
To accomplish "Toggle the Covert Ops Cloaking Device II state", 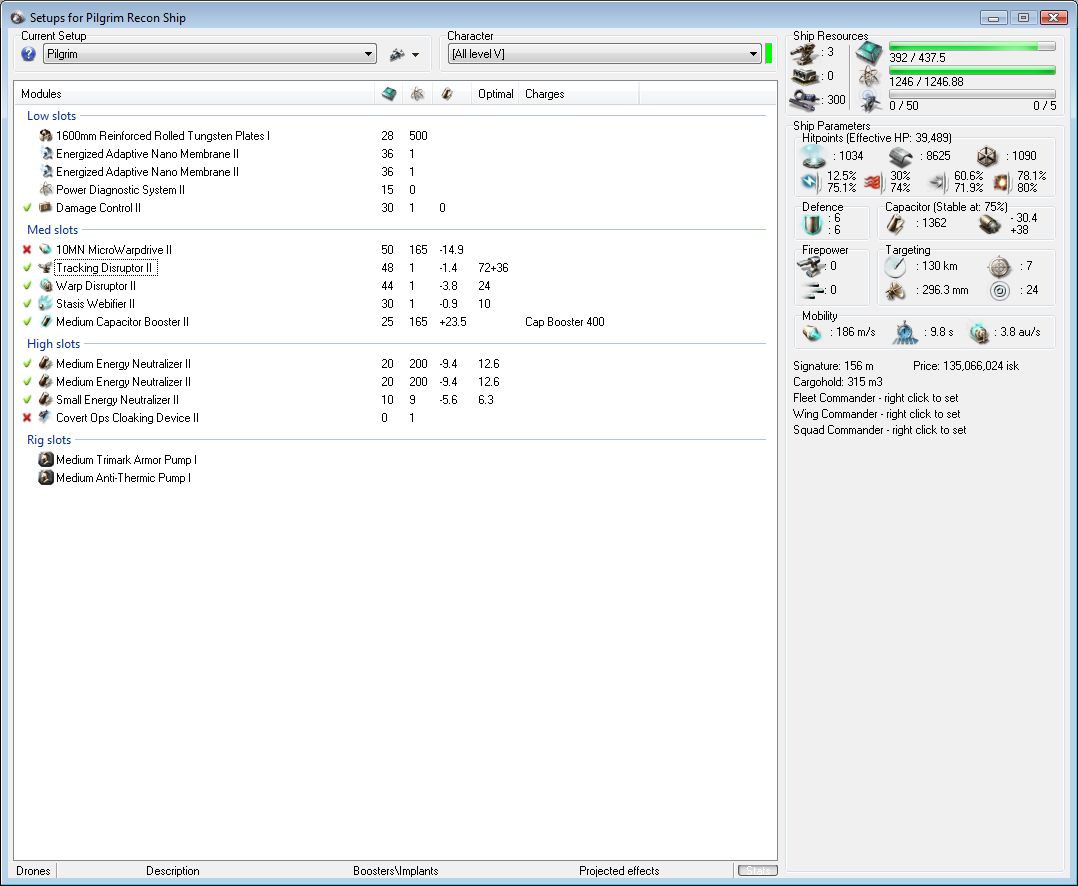I will click(28, 417).
